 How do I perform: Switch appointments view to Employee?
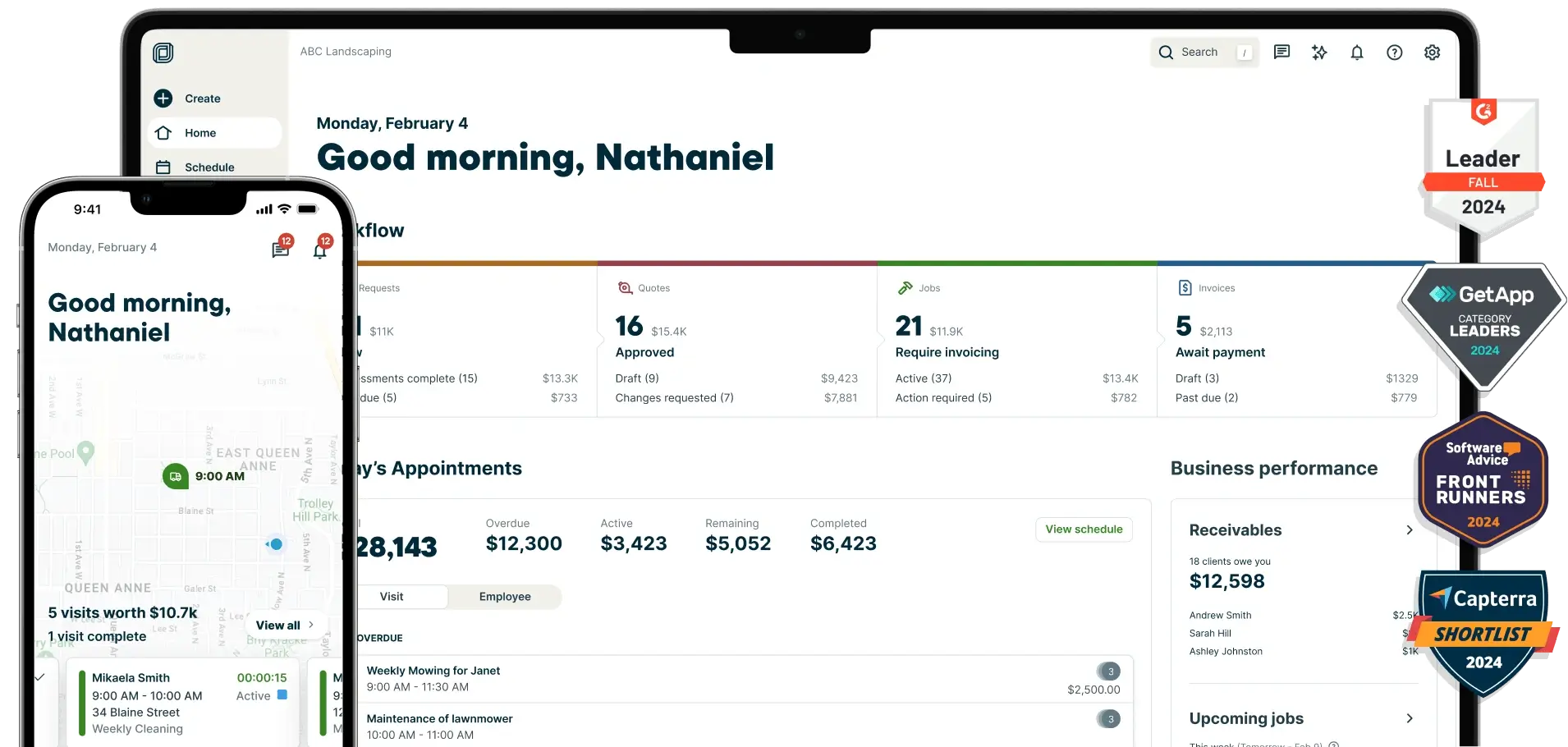pyautogui.click(x=505, y=597)
